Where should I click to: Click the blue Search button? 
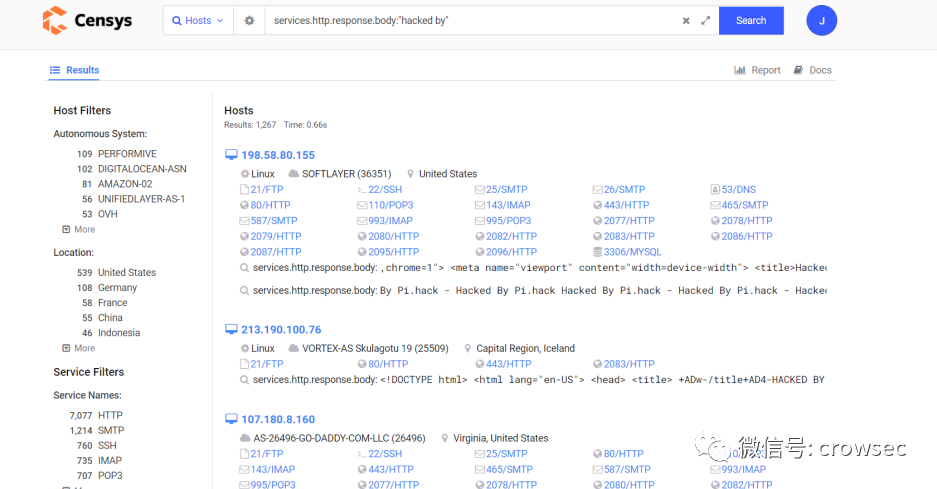point(751,20)
